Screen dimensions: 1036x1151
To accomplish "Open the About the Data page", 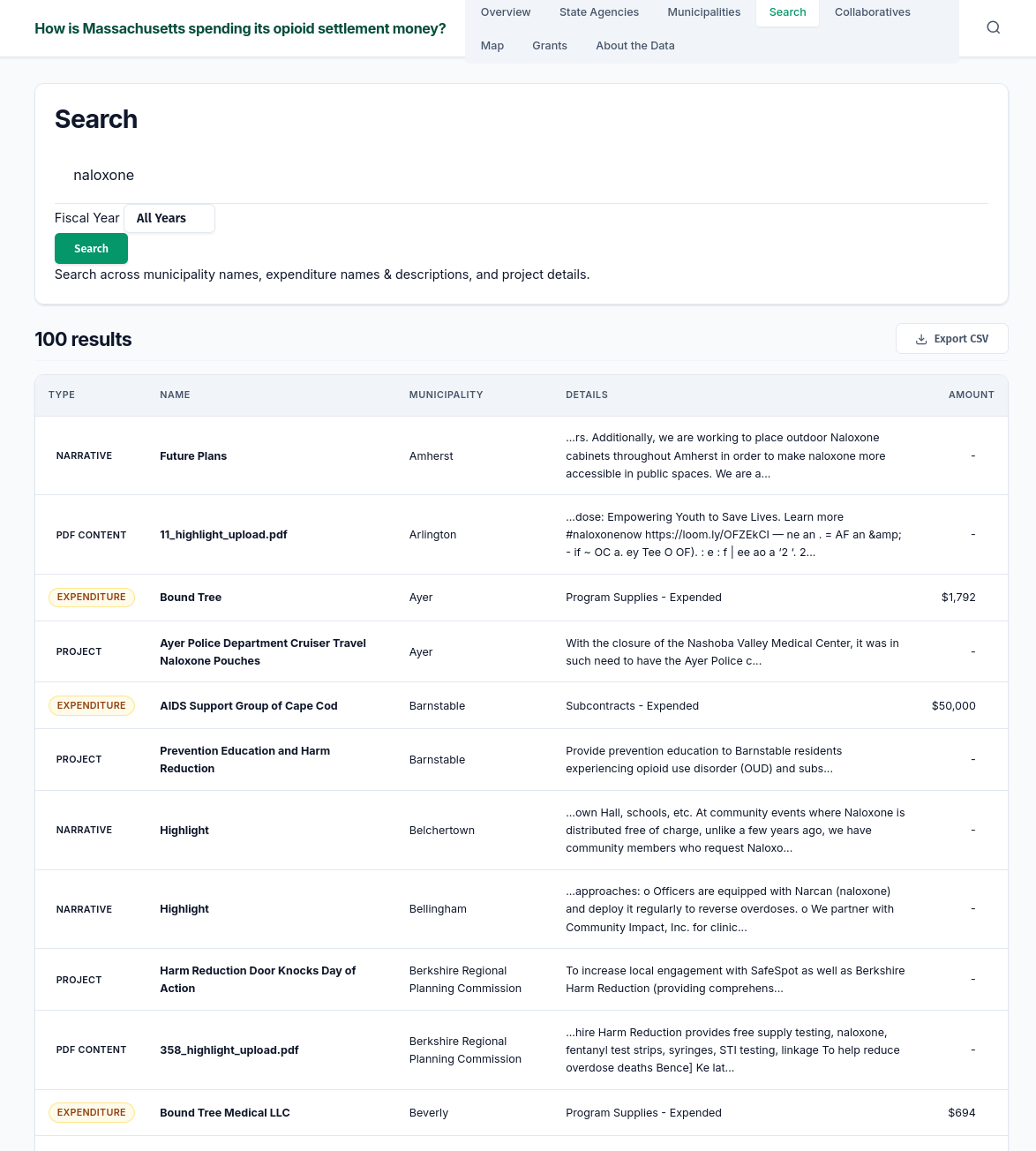I will (x=634, y=45).
